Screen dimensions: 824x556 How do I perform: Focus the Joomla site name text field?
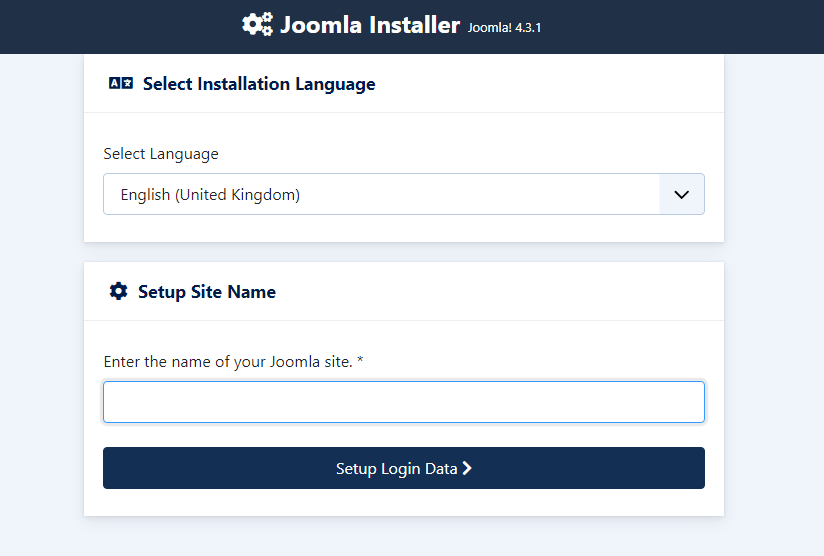403,402
